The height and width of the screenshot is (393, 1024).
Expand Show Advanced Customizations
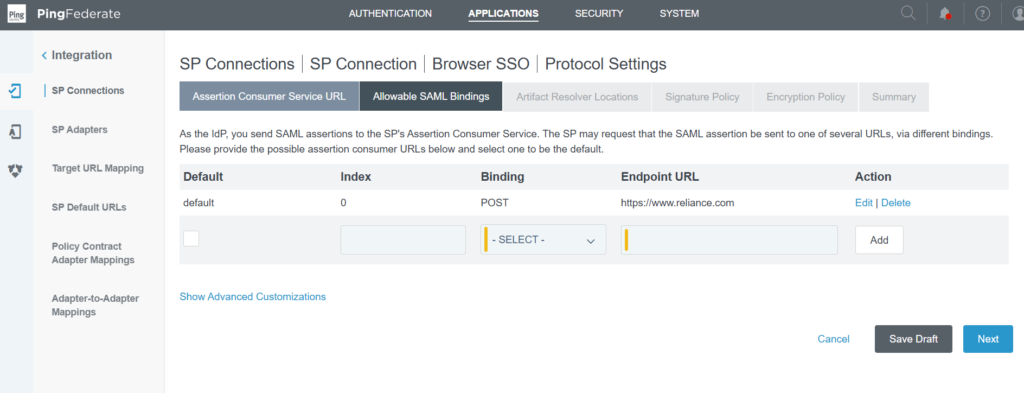(x=253, y=296)
